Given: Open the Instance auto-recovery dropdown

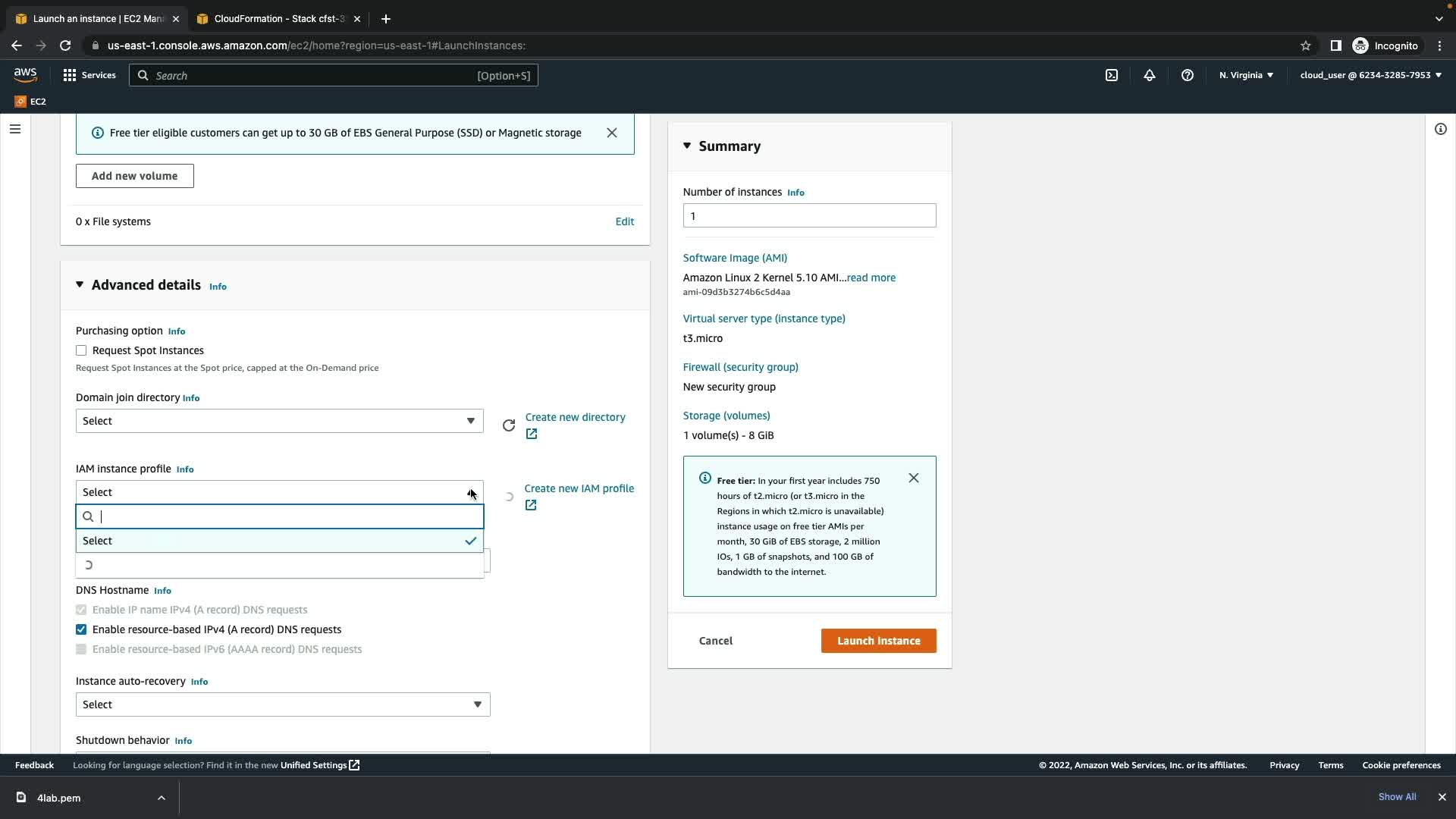Looking at the screenshot, I should [282, 704].
